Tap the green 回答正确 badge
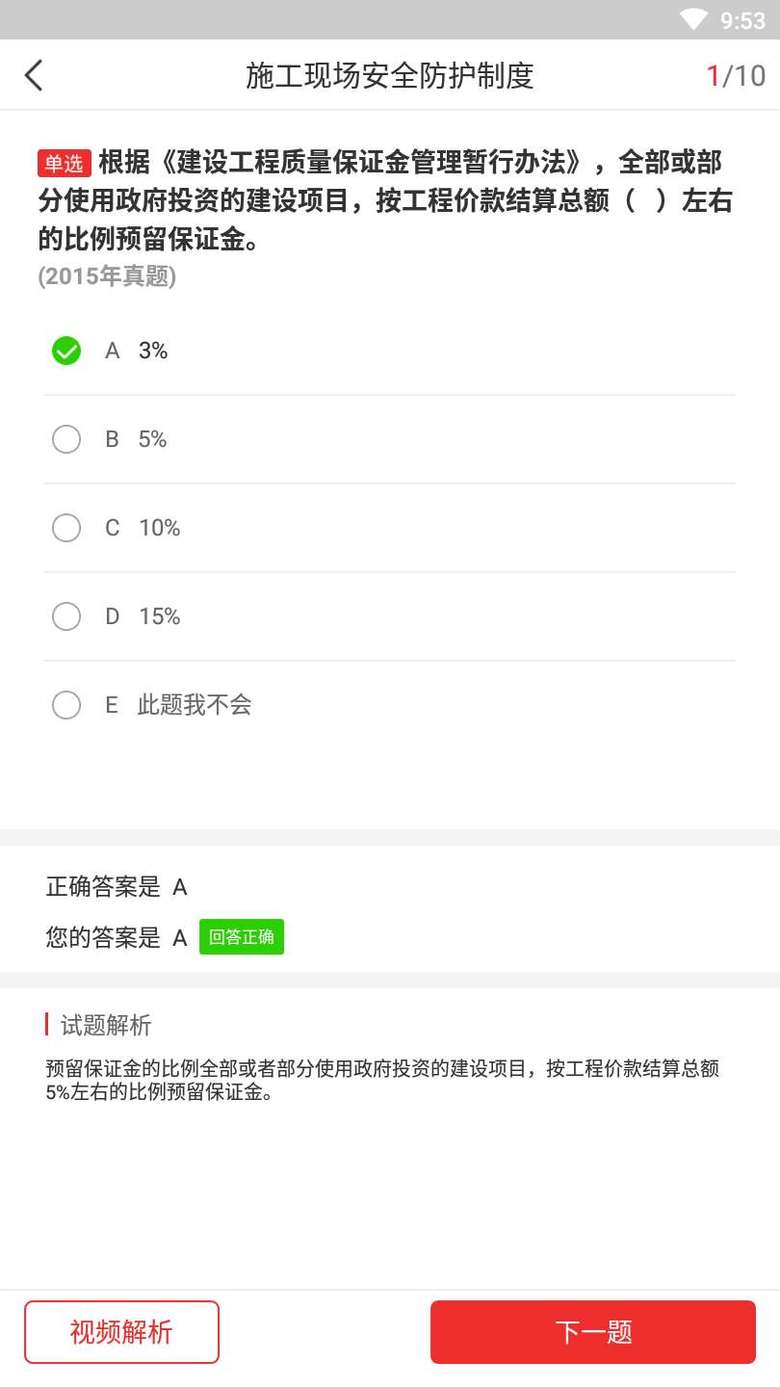The image size is (780, 1387). pyautogui.click(x=241, y=937)
